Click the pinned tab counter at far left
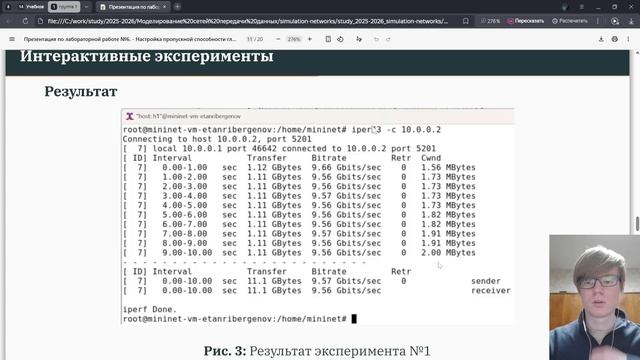 click(x=8, y=7)
